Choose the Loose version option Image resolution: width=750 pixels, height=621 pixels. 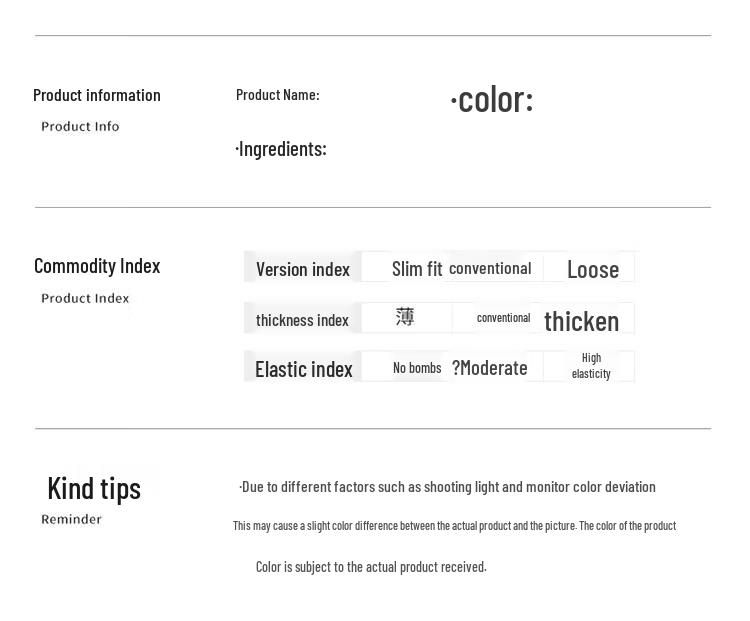tap(592, 269)
